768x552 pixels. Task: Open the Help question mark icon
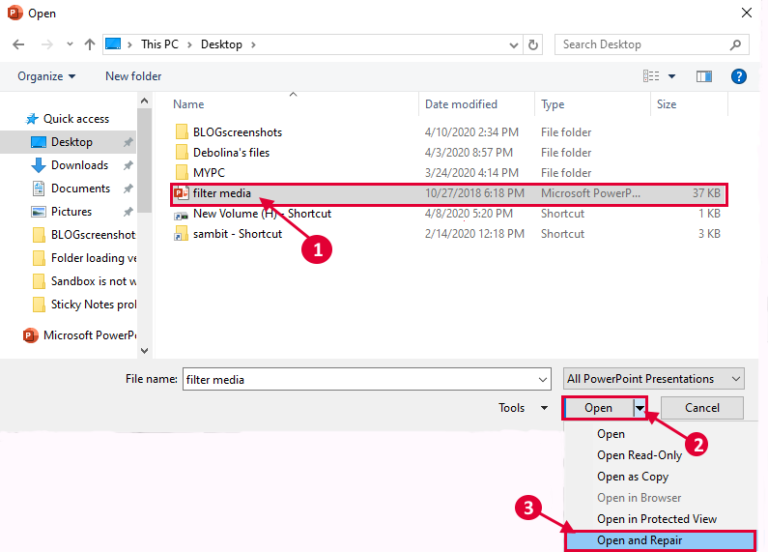click(739, 76)
